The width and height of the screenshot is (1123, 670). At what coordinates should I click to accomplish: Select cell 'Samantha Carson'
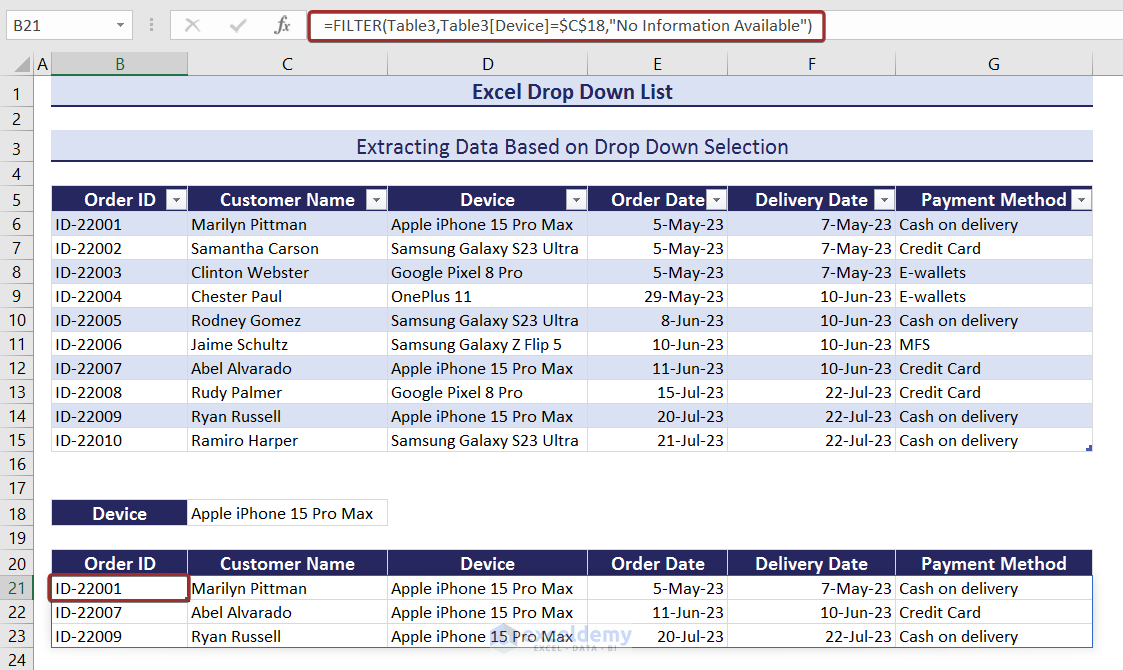pos(287,249)
